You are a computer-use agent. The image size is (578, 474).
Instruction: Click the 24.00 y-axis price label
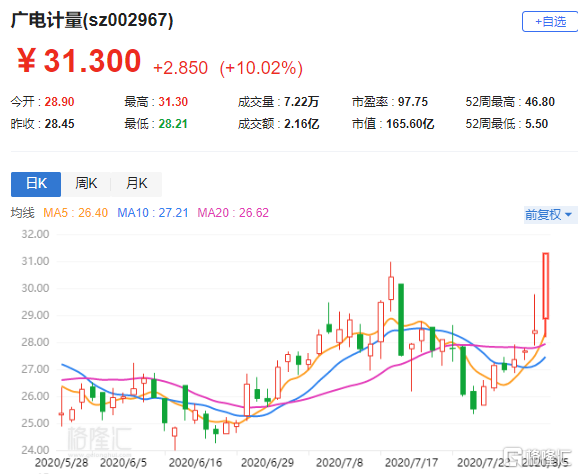coord(35,450)
